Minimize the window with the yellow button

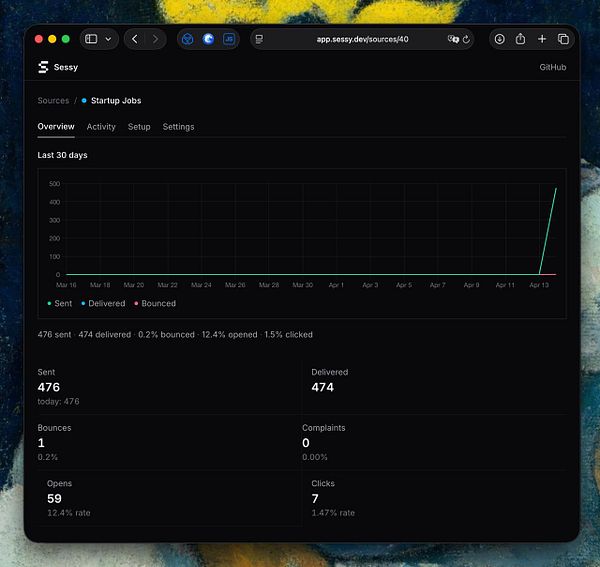pos(52,39)
